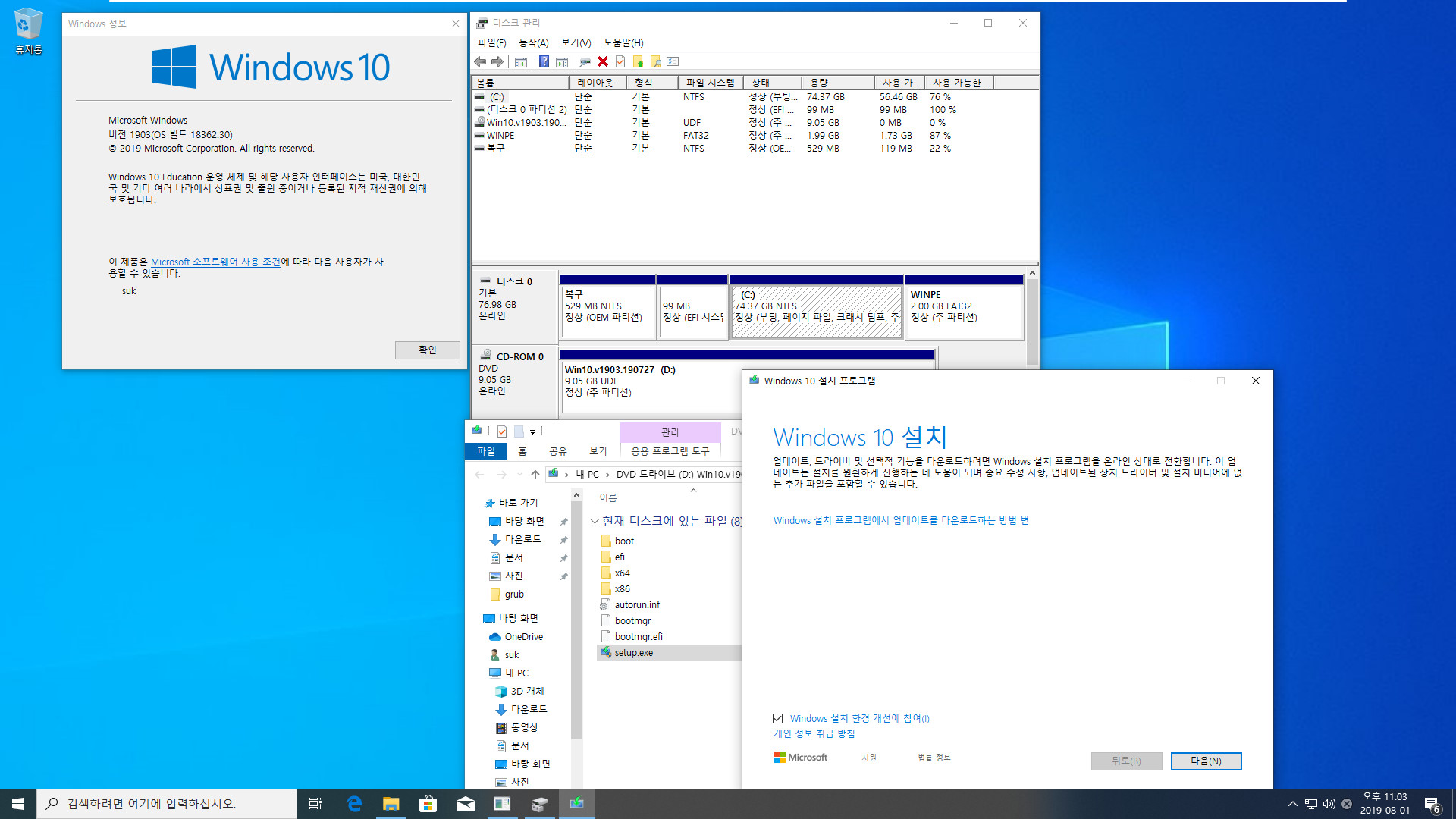Open the 동작(A) menu in Disk Management
The height and width of the screenshot is (819, 1456).
click(x=533, y=42)
